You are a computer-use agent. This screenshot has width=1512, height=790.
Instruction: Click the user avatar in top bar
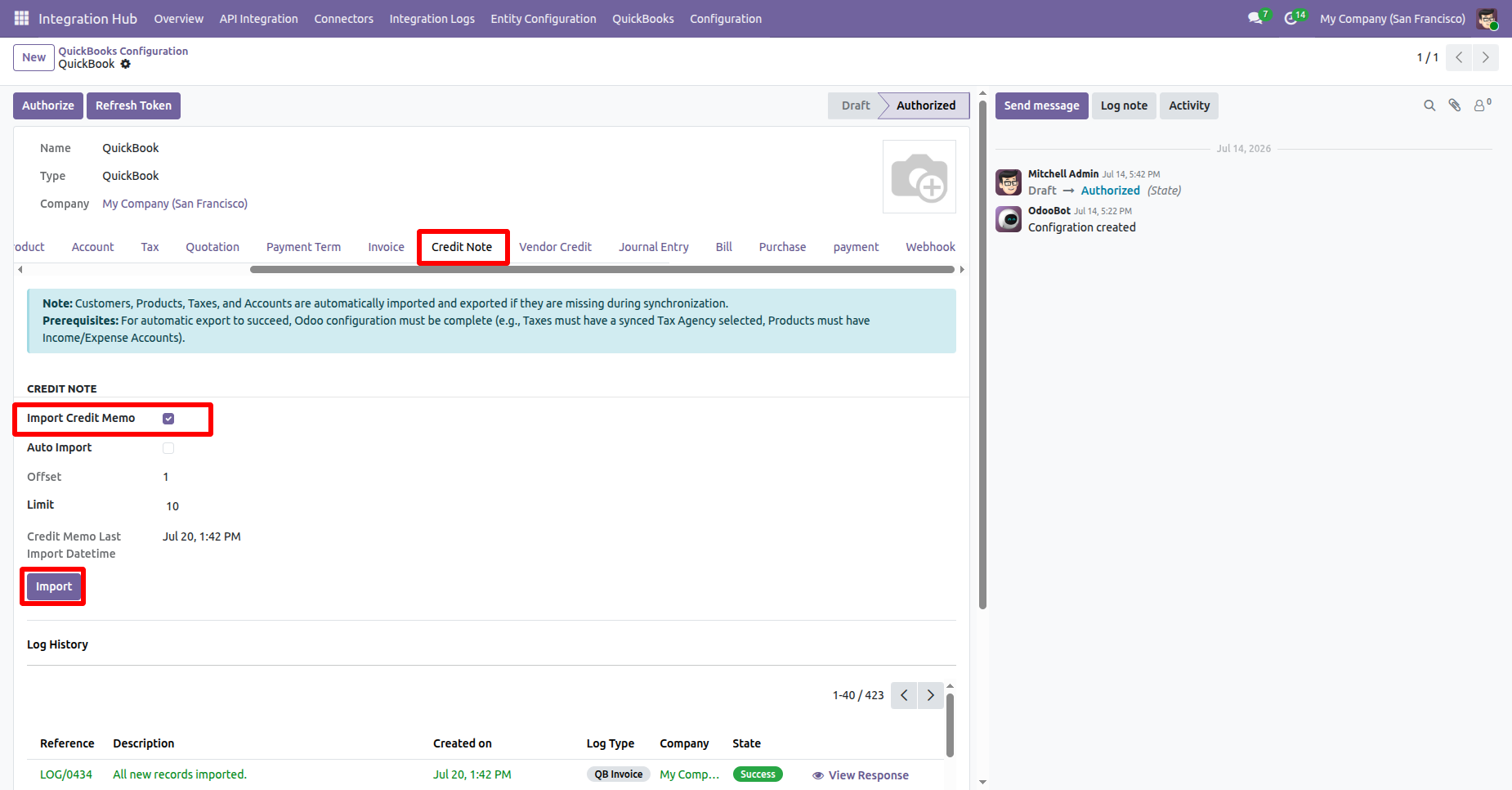pyautogui.click(x=1487, y=18)
